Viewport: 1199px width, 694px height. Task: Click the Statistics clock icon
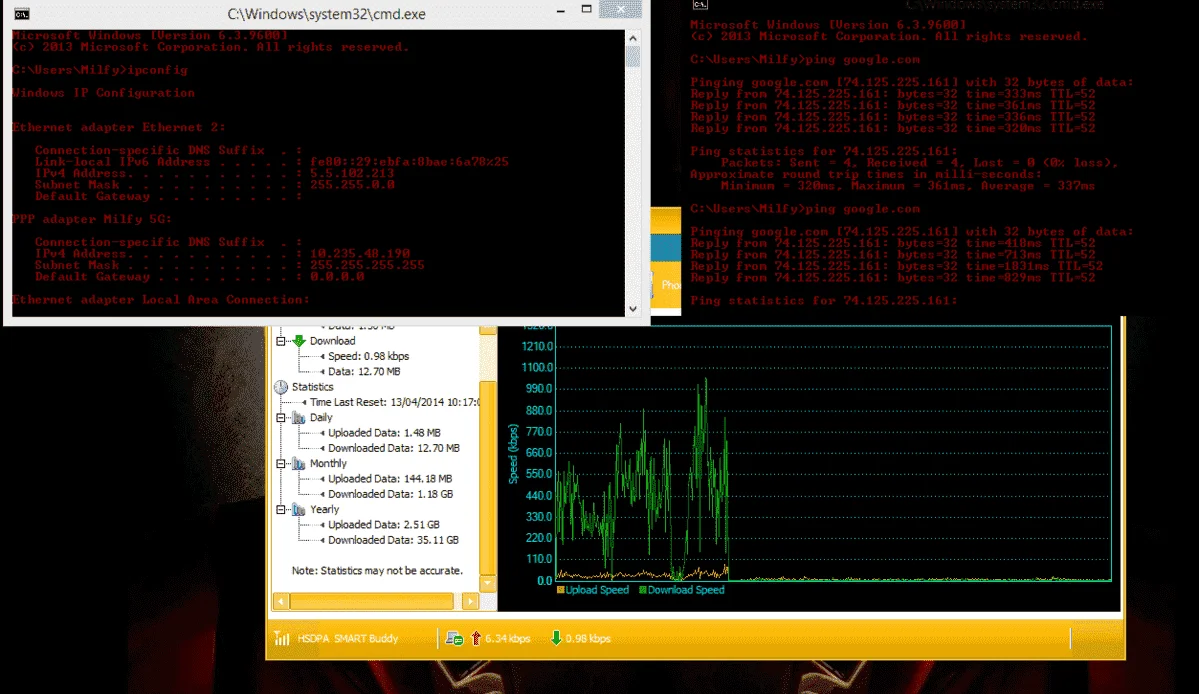(281, 387)
